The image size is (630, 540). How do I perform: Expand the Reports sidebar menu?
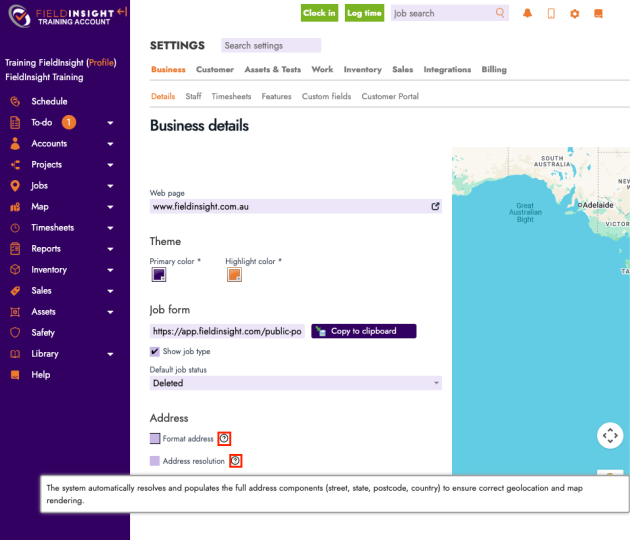tap(110, 249)
